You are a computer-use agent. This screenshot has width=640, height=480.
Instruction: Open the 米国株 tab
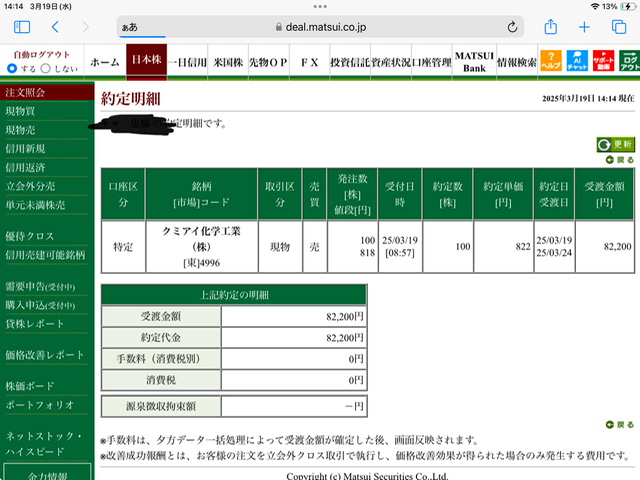228,62
